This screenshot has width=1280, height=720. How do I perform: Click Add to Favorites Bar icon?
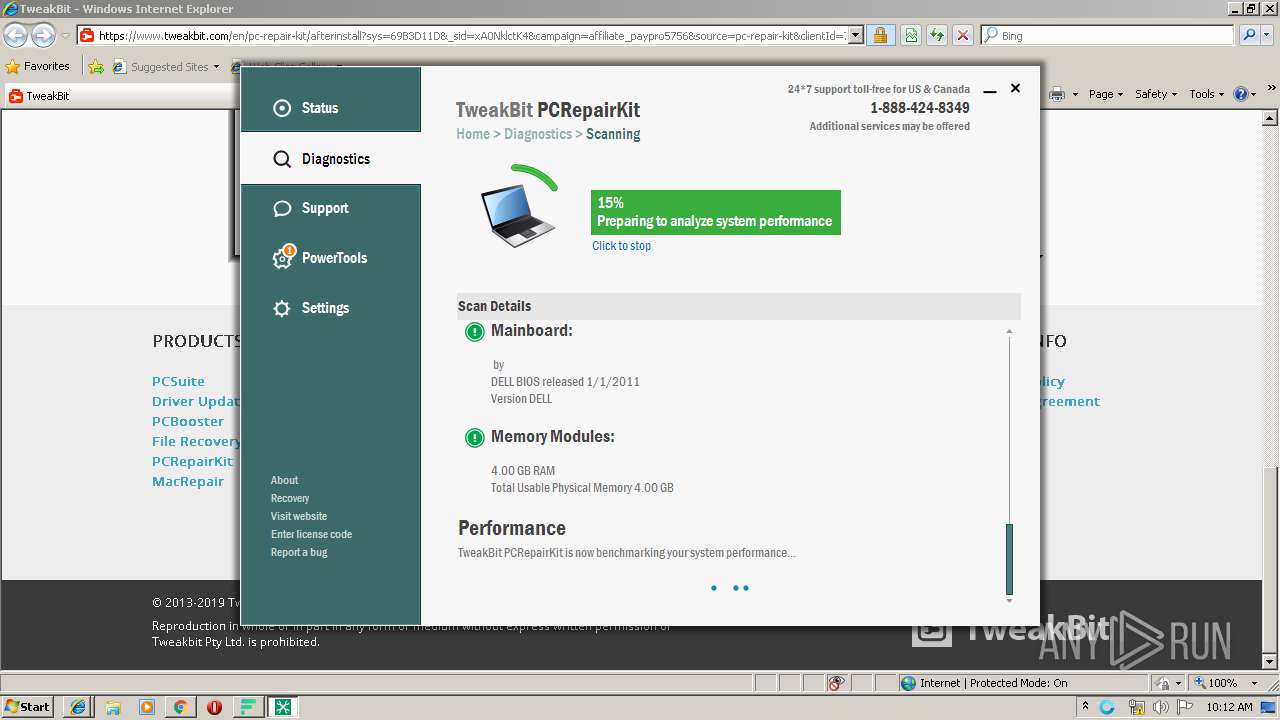point(96,67)
